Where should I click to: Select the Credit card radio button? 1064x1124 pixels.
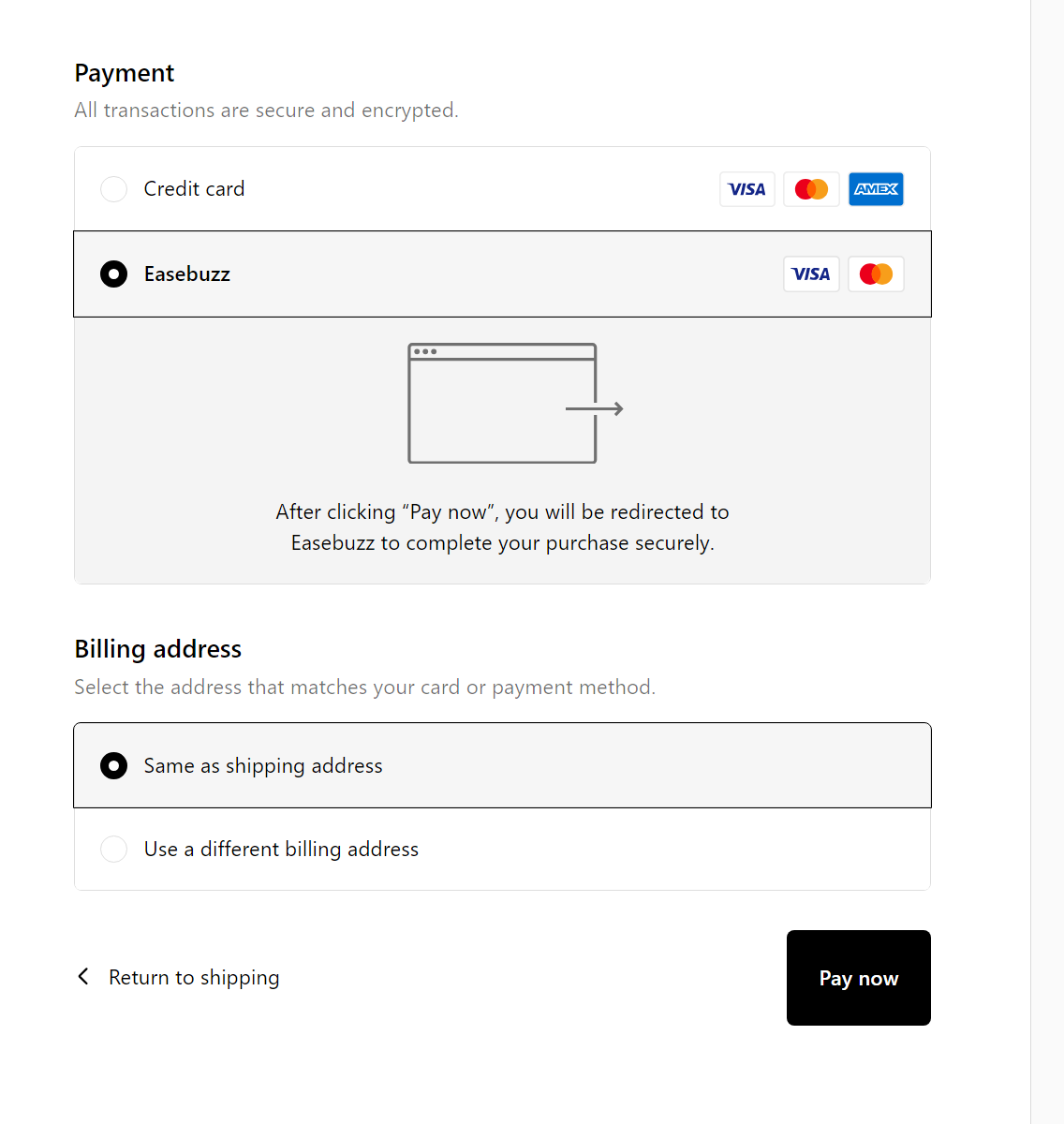click(x=113, y=189)
